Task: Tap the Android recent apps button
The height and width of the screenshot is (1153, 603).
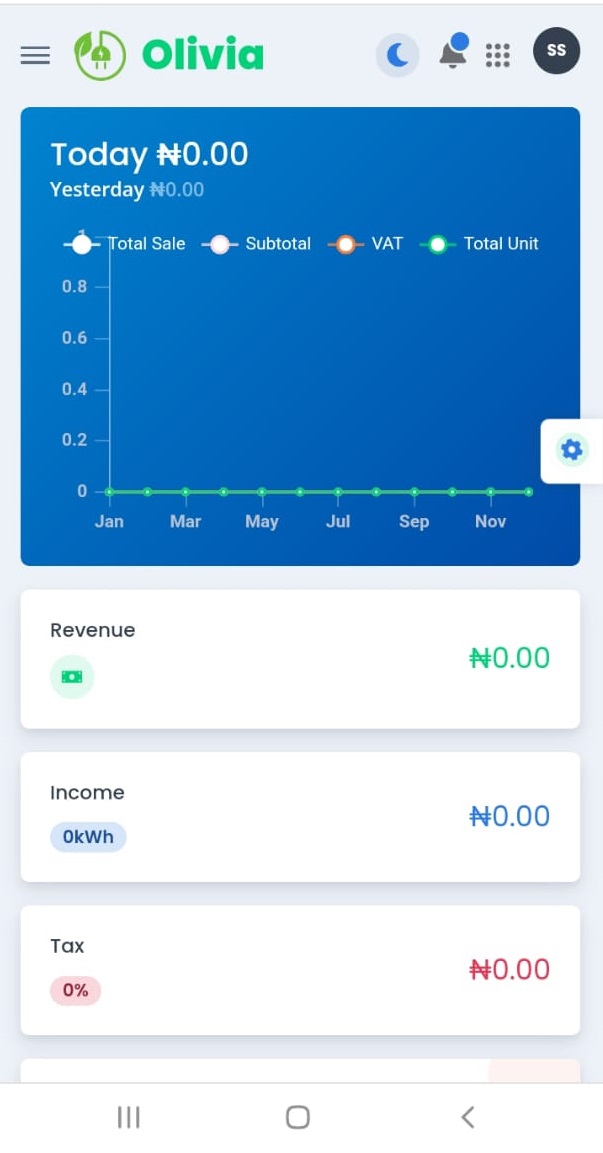Action: tap(129, 1118)
